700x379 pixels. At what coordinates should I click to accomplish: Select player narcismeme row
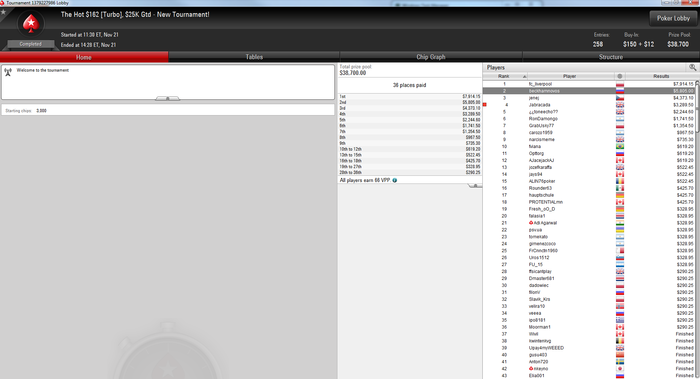point(589,140)
